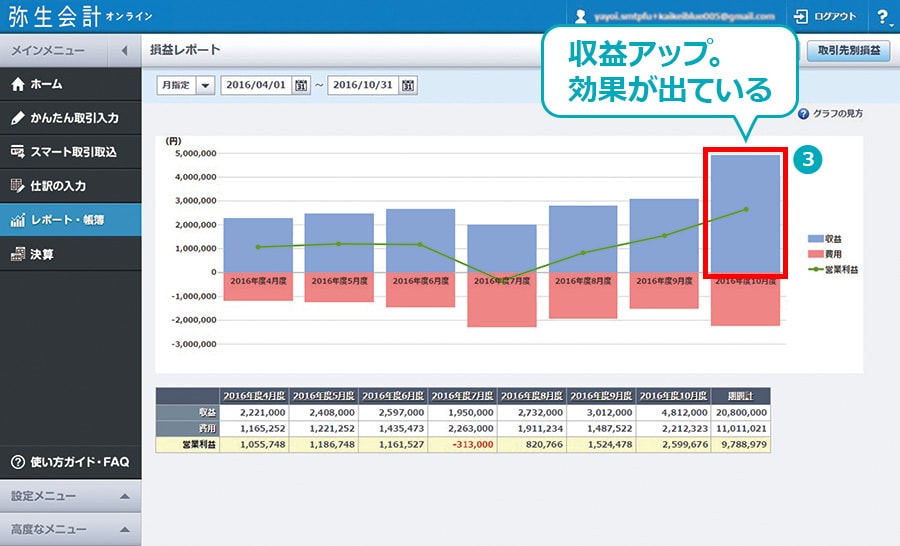Open the help question mark menu

[883, 17]
